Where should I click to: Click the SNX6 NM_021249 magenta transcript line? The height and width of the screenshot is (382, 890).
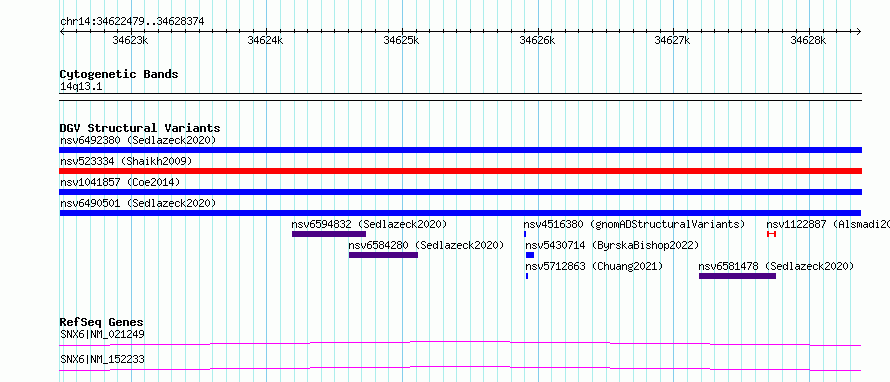coord(460,343)
